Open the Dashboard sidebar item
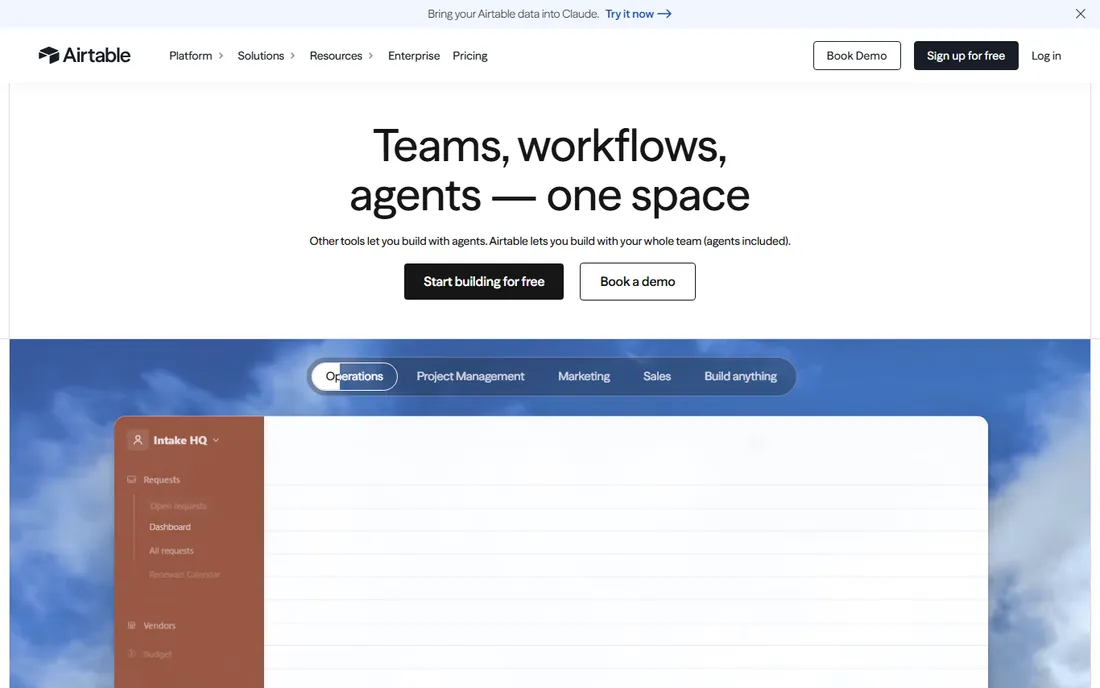The width and height of the screenshot is (1100, 688). click(x=170, y=527)
